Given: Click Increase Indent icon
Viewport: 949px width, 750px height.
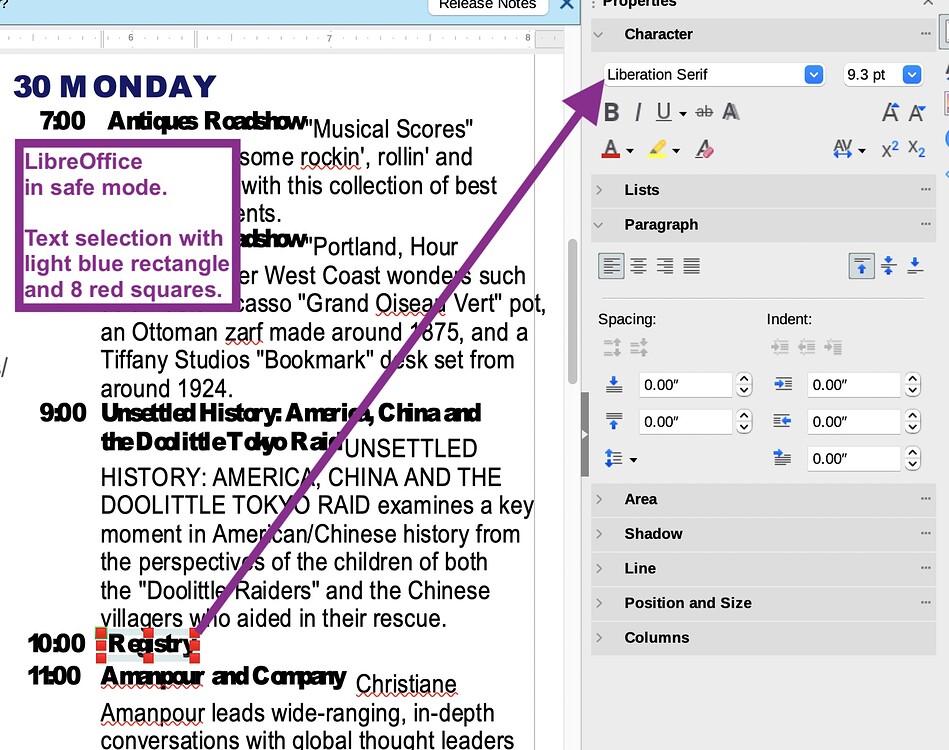Looking at the screenshot, I should [780, 347].
